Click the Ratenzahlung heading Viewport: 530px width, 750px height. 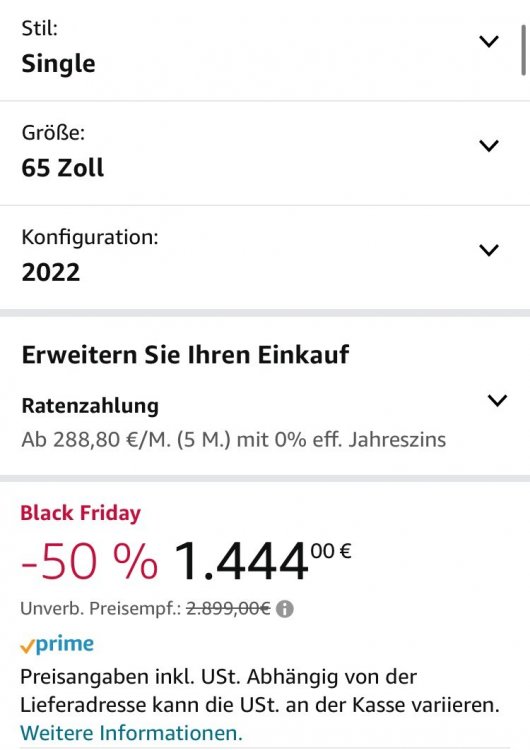tap(90, 406)
